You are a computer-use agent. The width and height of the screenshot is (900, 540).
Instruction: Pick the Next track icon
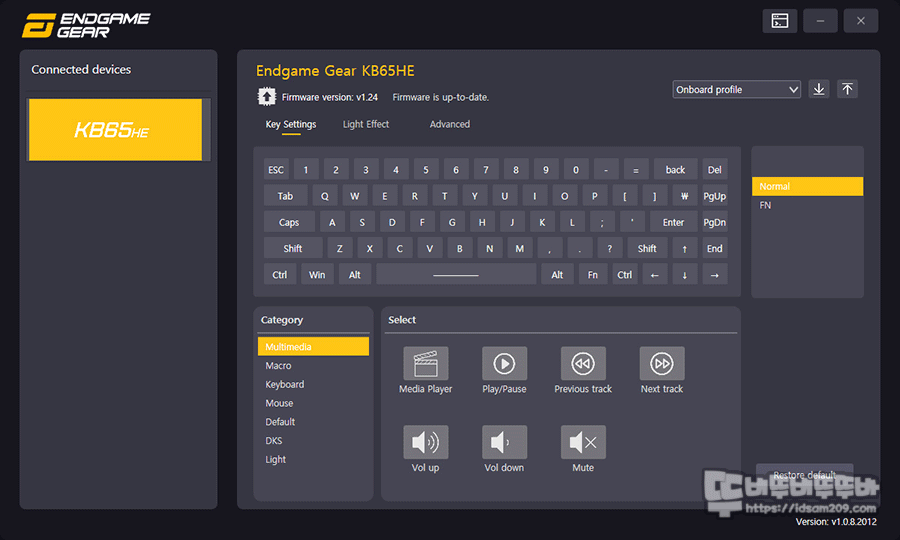tap(662, 363)
